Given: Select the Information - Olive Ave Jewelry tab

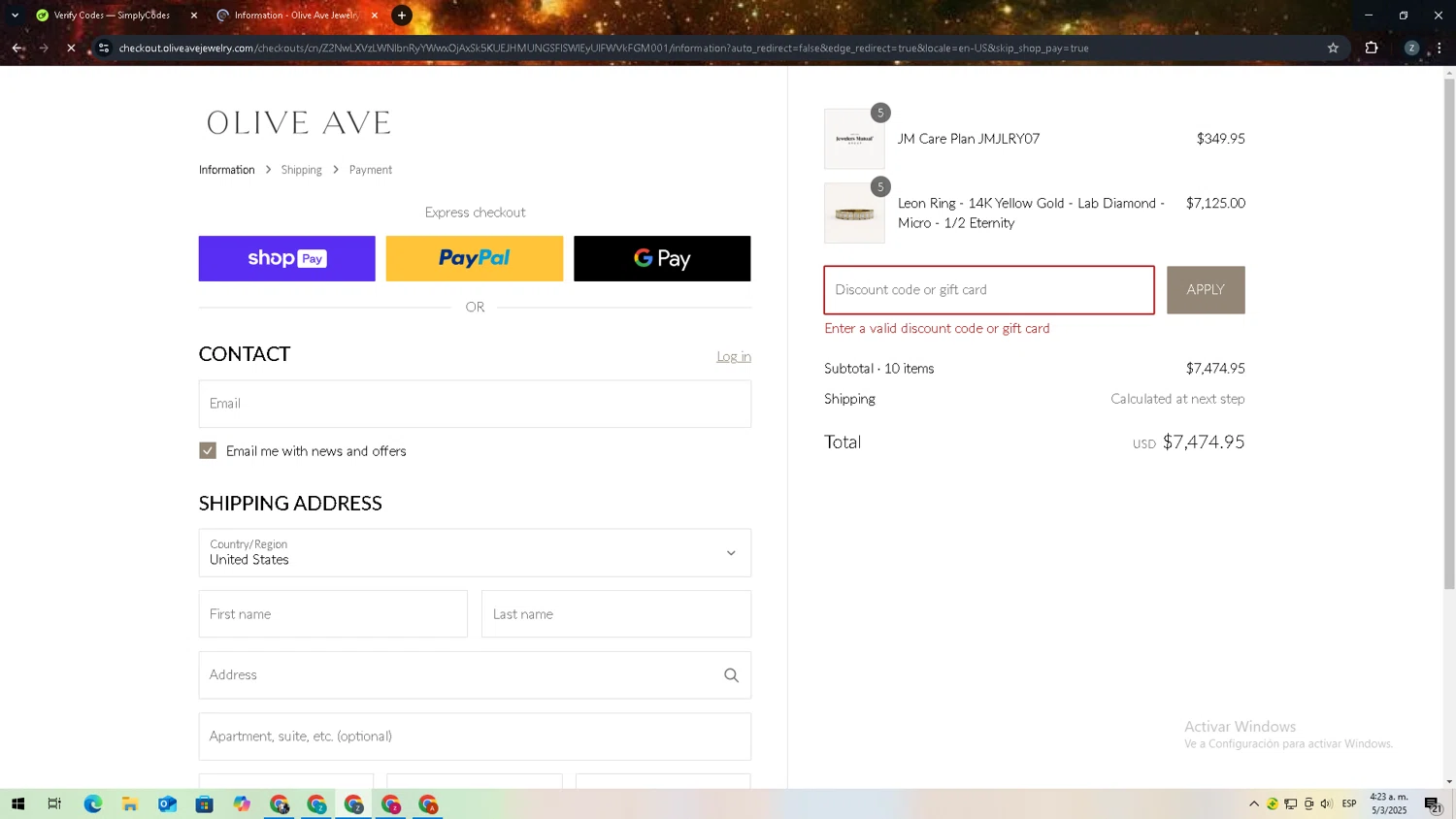Looking at the screenshot, I should [x=296, y=16].
